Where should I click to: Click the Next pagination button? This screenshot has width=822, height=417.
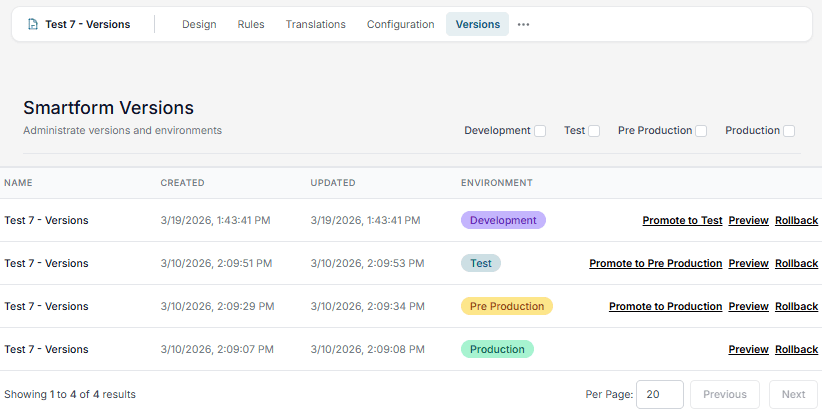coord(793,394)
